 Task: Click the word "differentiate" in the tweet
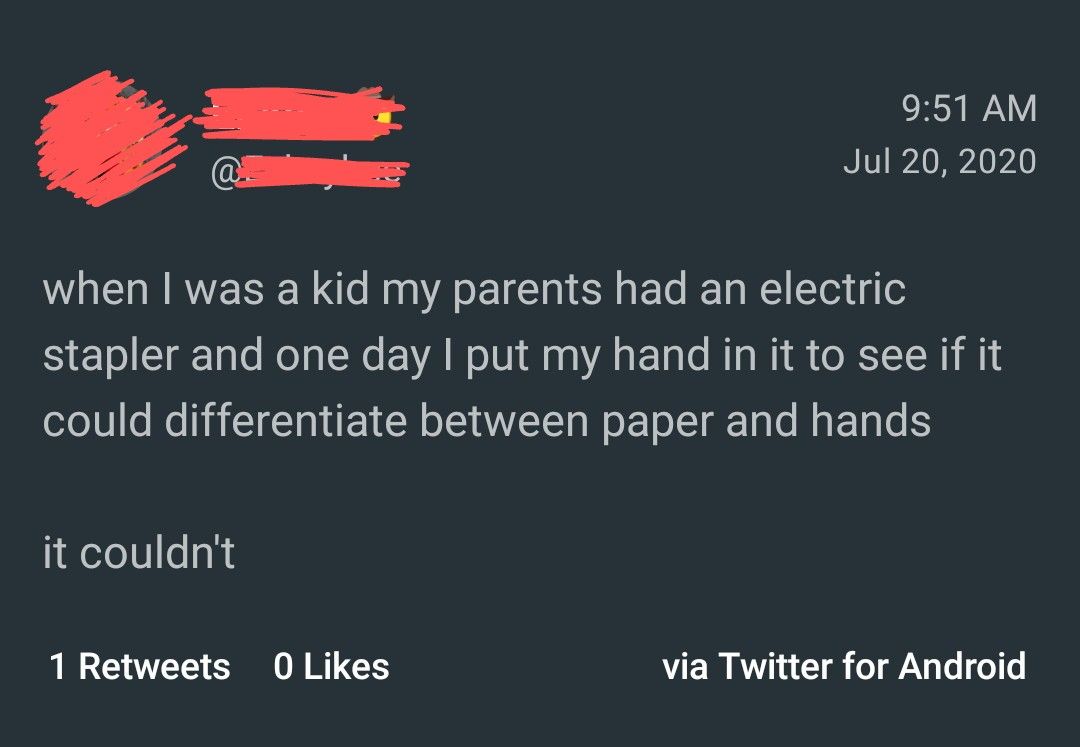point(285,421)
